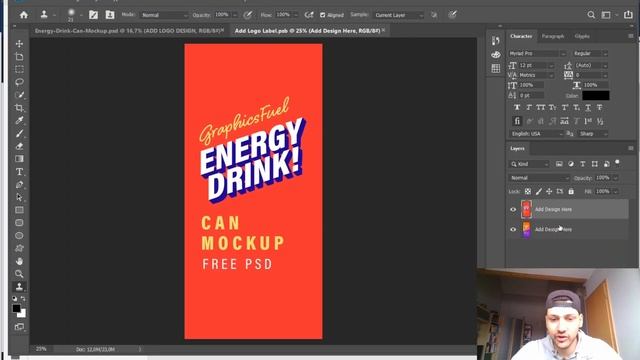The image size is (640, 360).
Task: Open the English: USA language dropdown
Action: (537, 134)
